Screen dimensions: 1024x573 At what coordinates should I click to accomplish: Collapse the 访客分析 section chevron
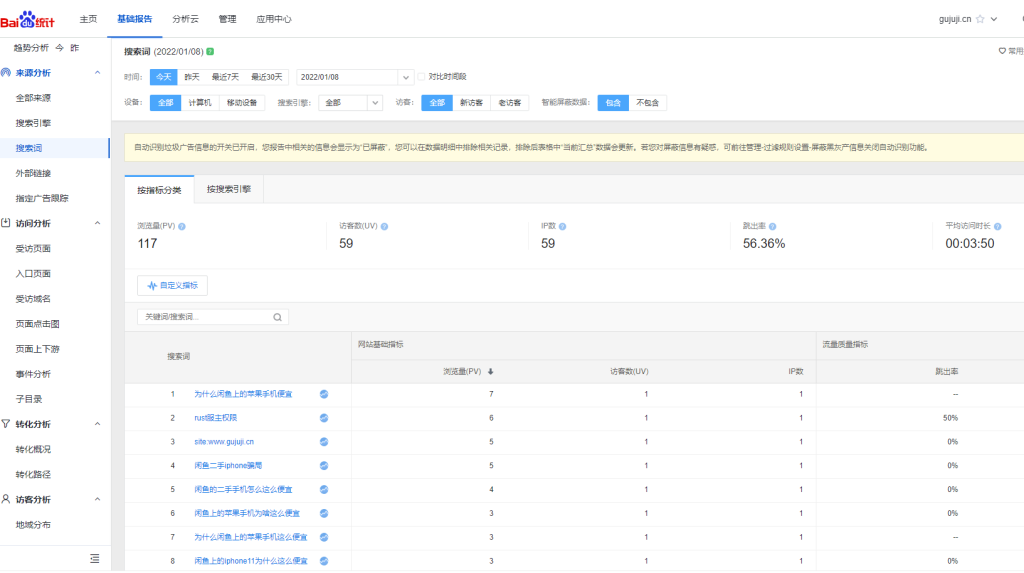click(97, 499)
